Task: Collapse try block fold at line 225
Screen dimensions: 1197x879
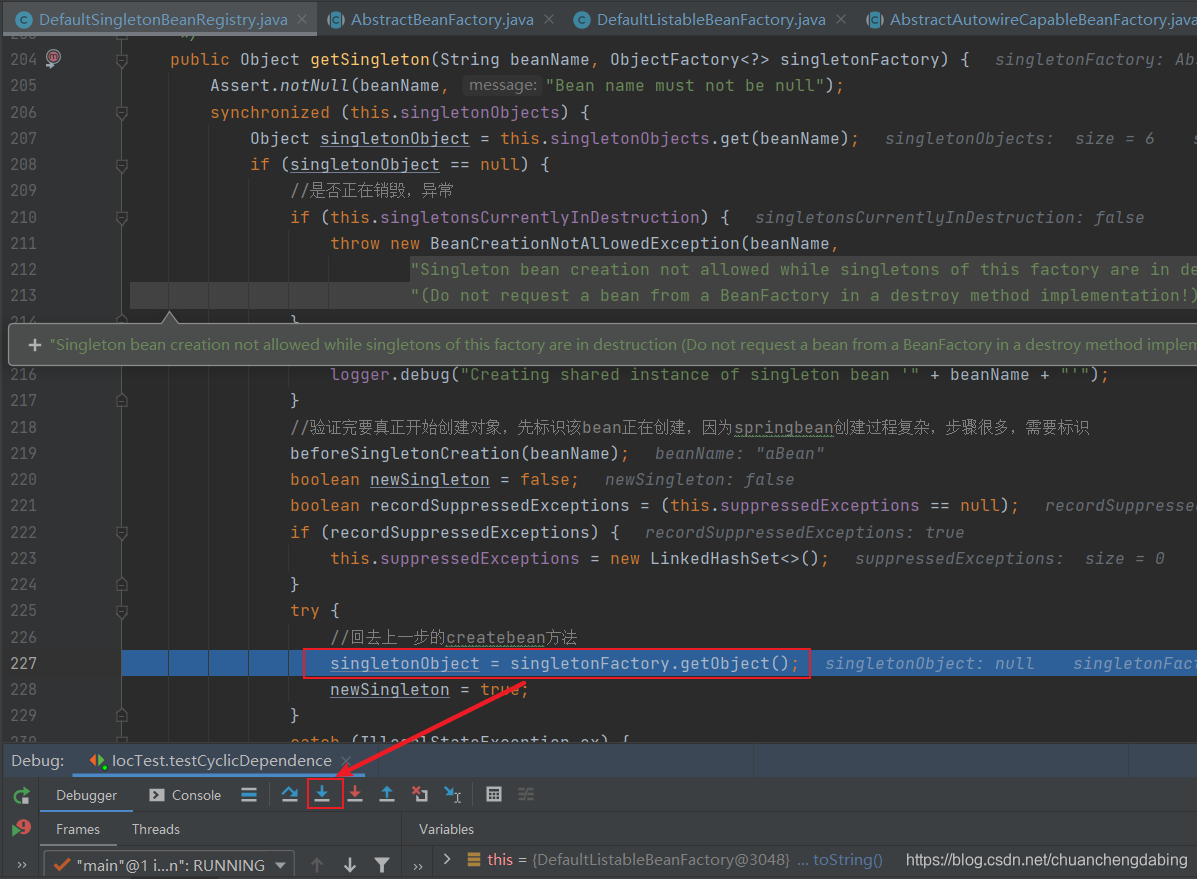Action: tap(121, 611)
